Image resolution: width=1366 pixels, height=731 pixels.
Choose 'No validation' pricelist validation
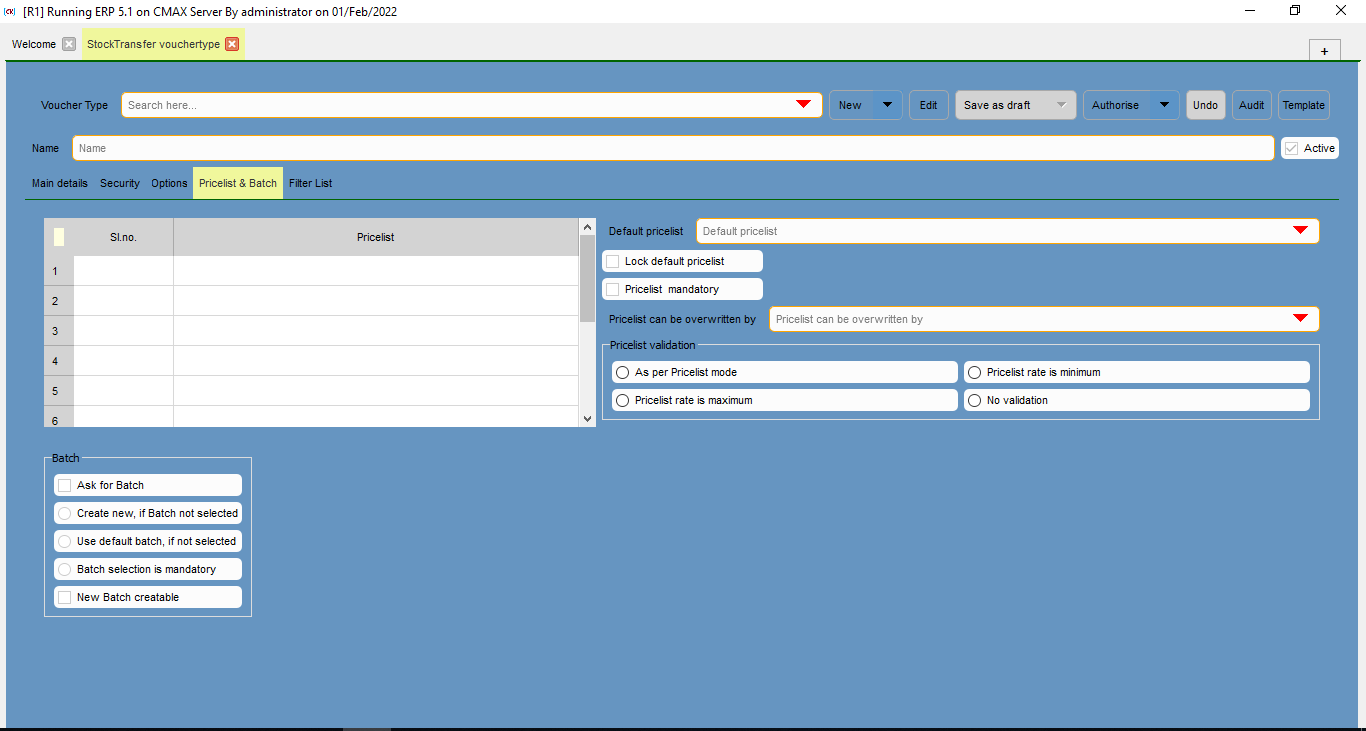point(974,399)
